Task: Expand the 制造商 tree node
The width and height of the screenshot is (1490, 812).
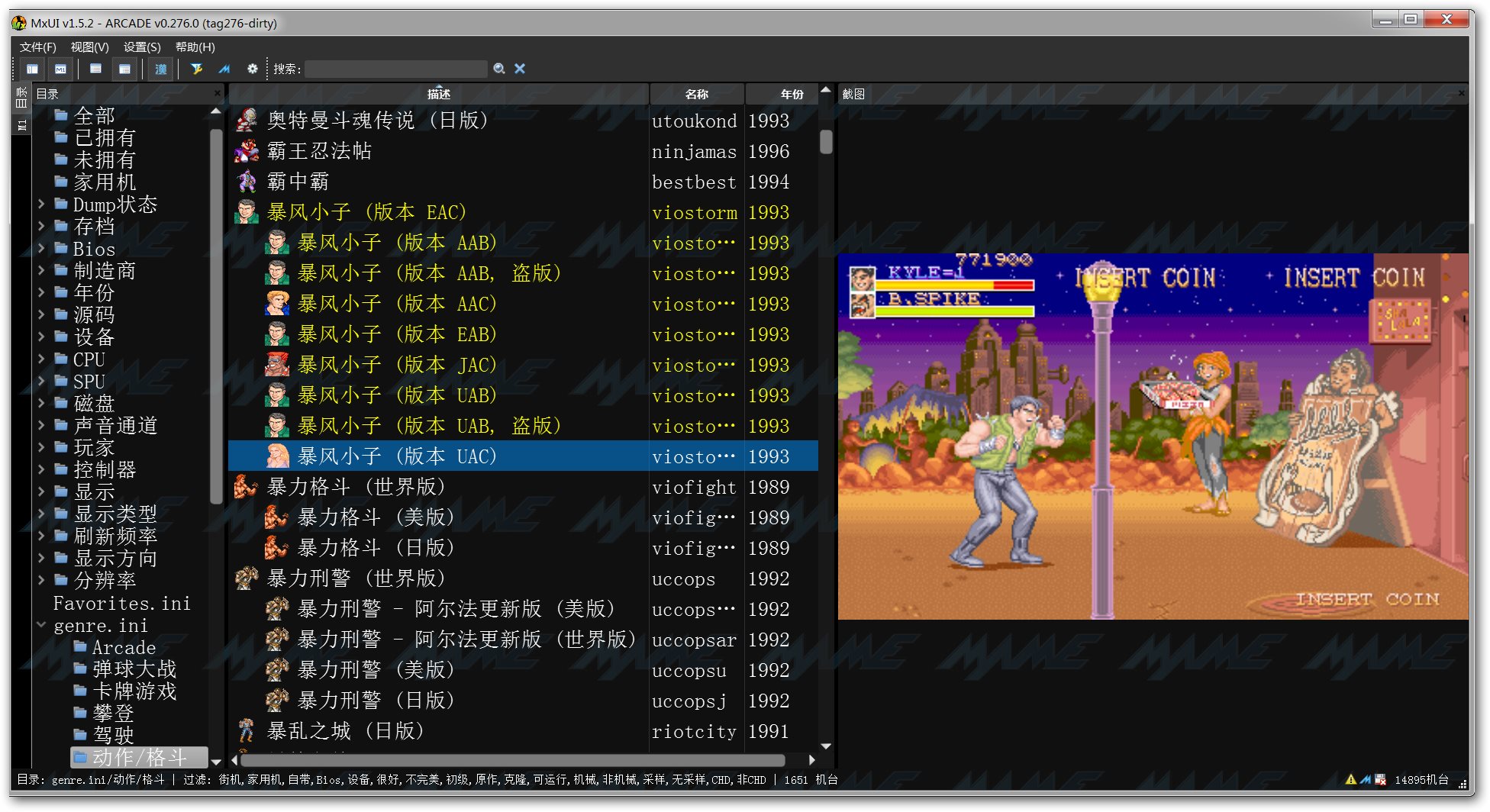Action: [41, 270]
